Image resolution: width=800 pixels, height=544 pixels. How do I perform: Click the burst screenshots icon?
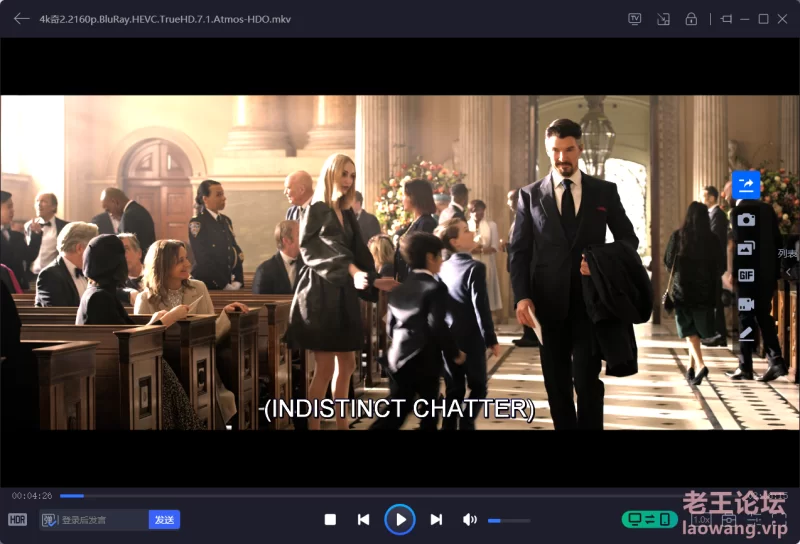tap(746, 248)
